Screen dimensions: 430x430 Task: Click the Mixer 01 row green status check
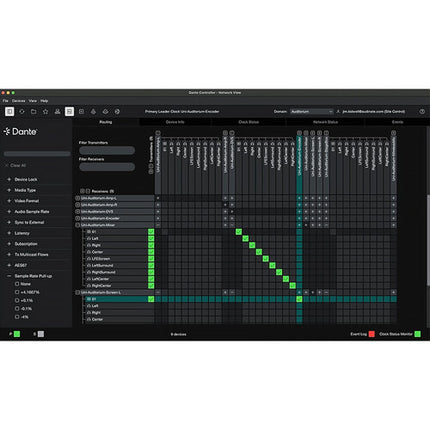[151, 232]
